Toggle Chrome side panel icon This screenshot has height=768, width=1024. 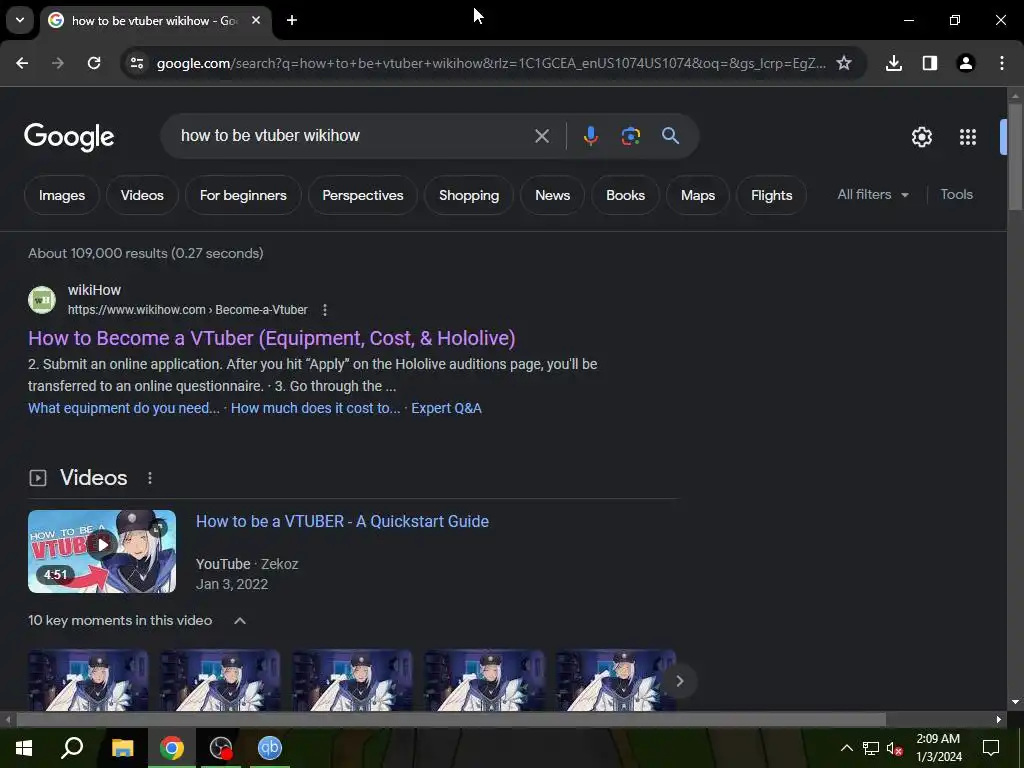click(x=930, y=63)
